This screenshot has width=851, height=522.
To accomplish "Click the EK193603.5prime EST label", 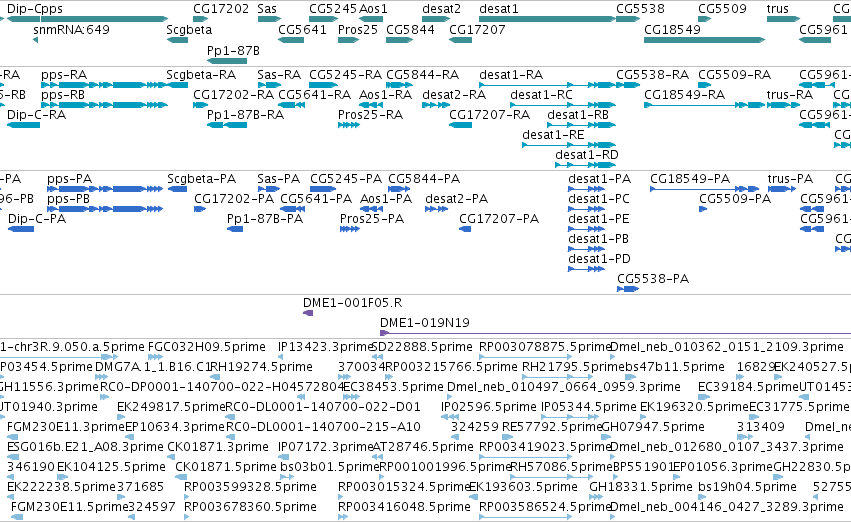I will [523, 486].
